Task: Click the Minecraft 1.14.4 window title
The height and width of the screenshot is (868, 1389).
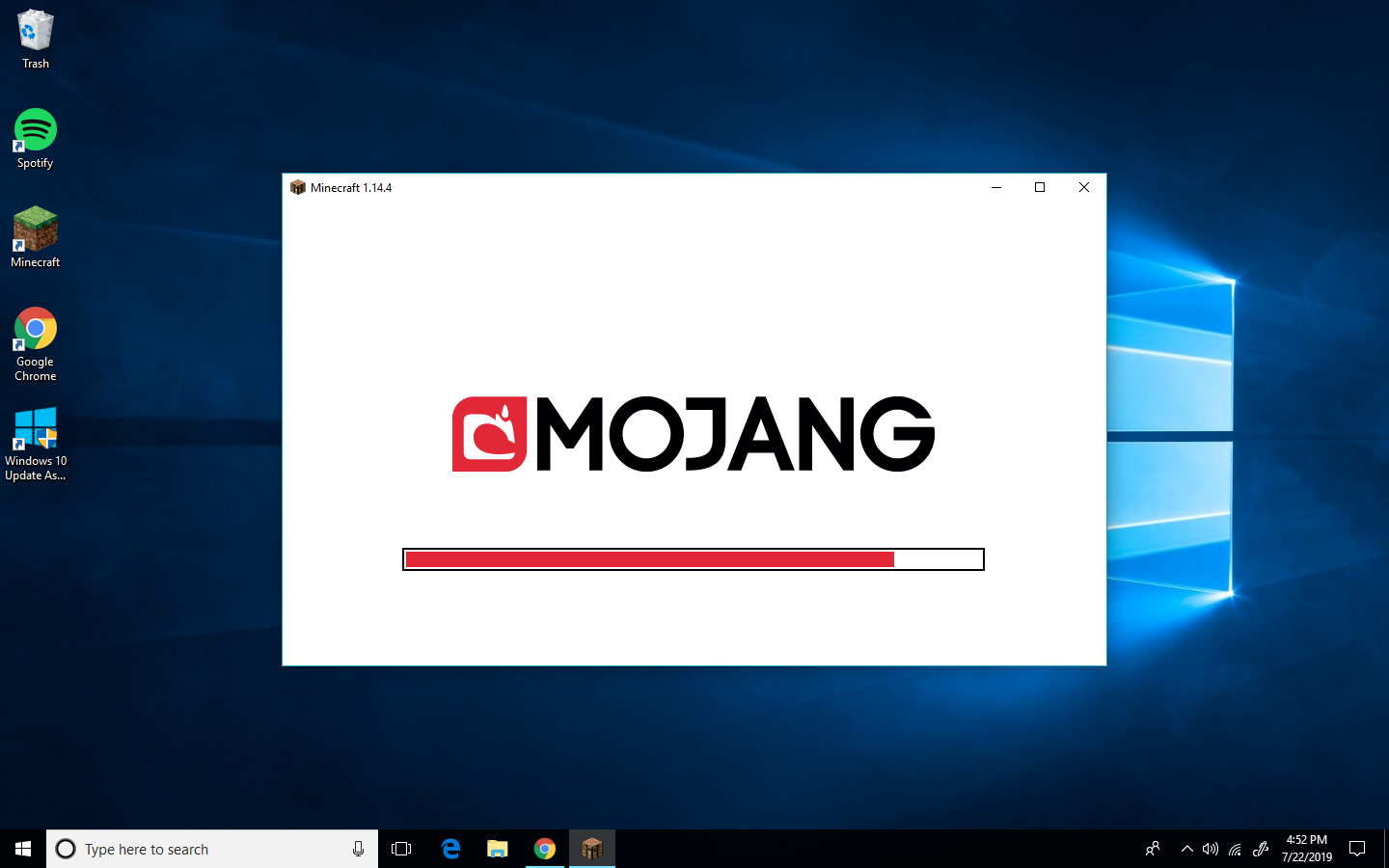Action: [351, 188]
